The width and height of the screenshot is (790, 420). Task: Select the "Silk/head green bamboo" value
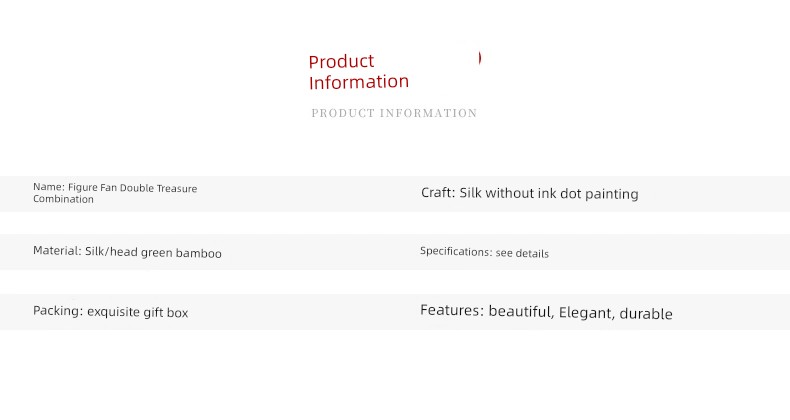(x=153, y=253)
